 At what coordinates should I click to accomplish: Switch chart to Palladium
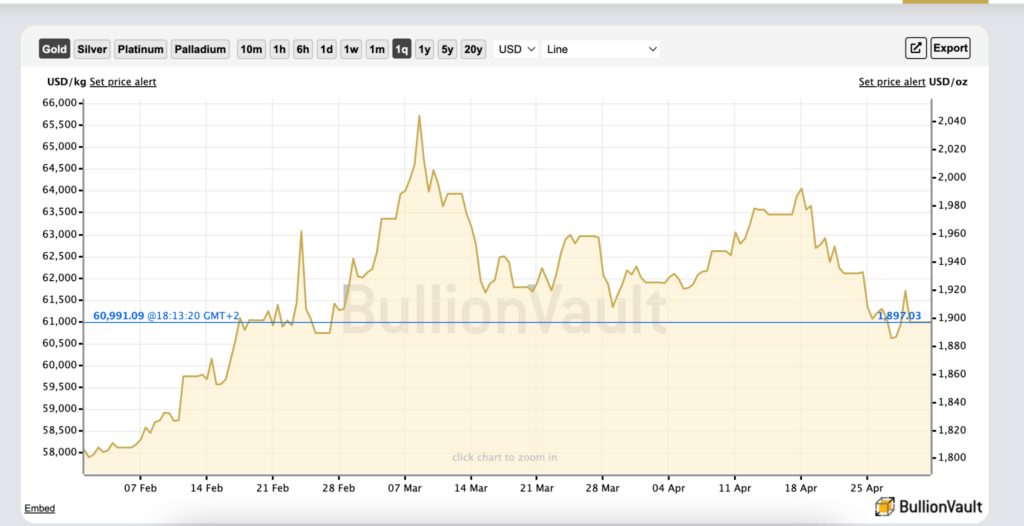[x=200, y=49]
